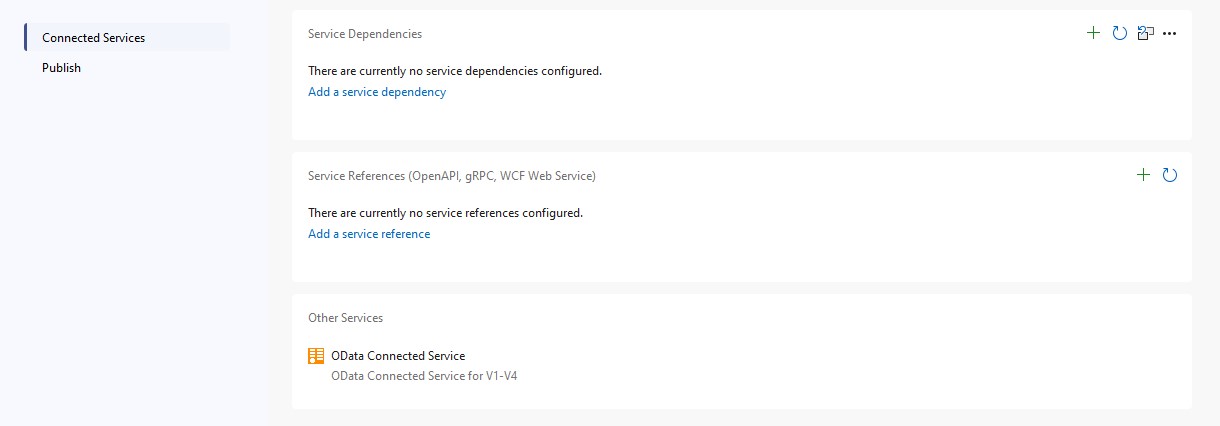
Task: Click the restore dependencies icon next to refresh
Action: coord(1145,33)
